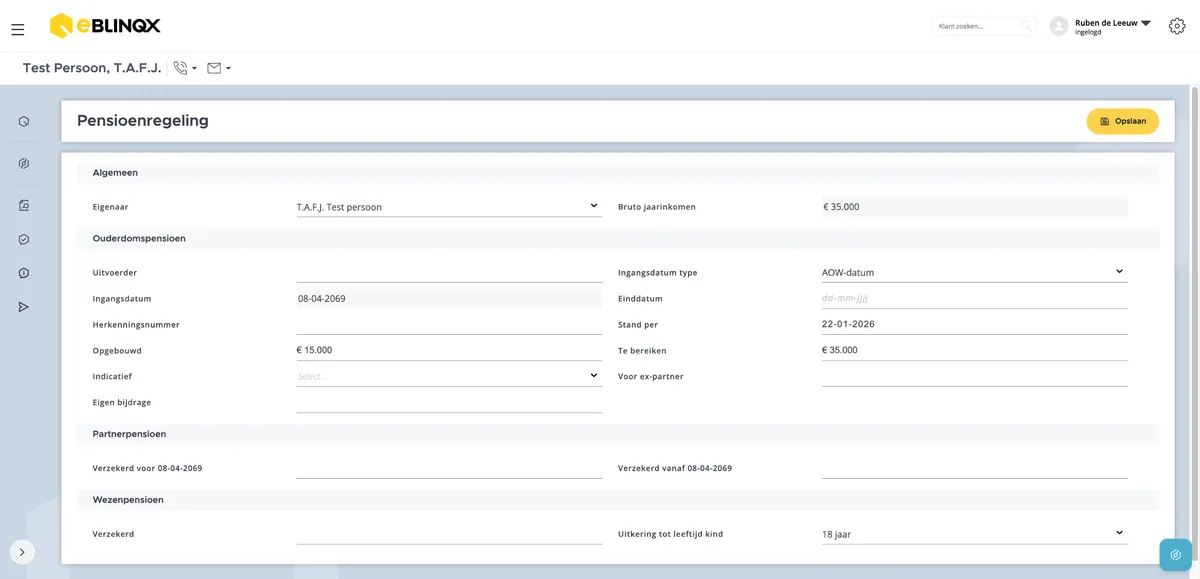This screenshot has height=579, width=1200.
Task: Click the document search sidebar icon
Action: 24,206
